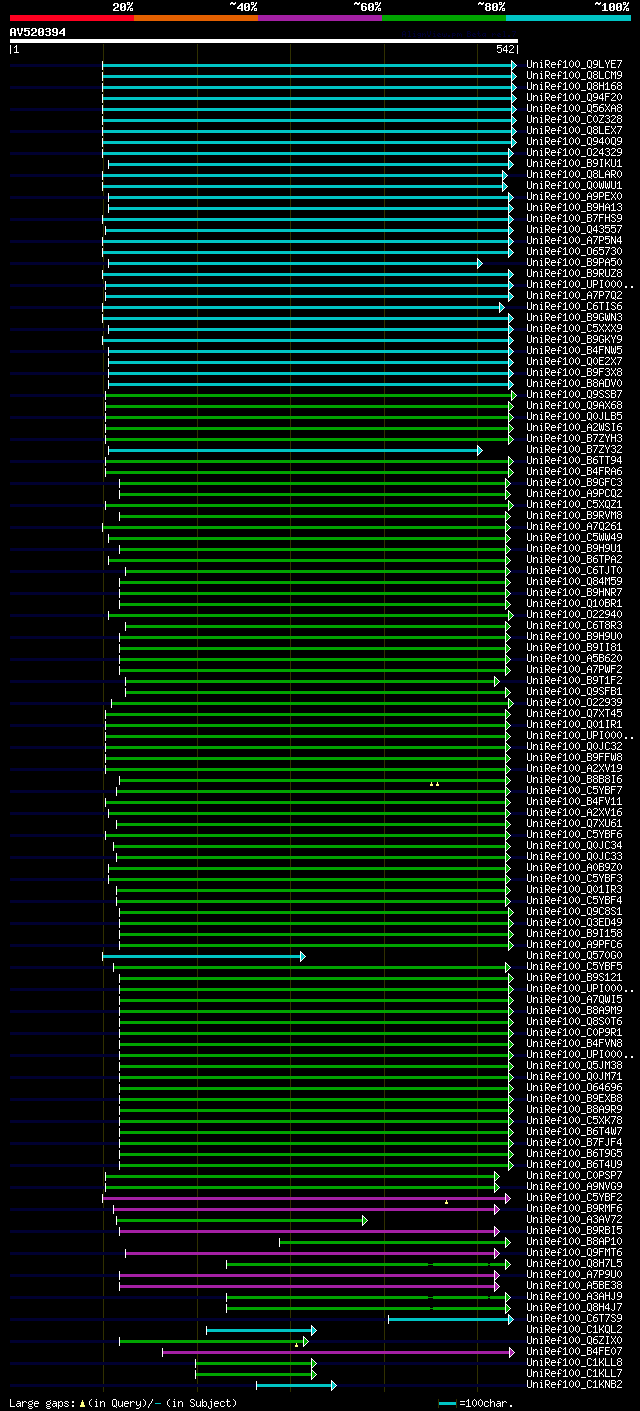
Task: Select the UniRef100_B9II81 label
Action: click(574, 647)
